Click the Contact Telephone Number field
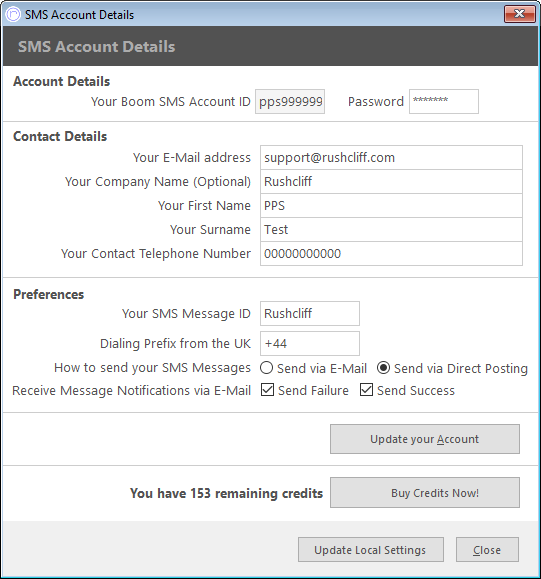Screen dimensions: 541x579 [x=391, y=254]
